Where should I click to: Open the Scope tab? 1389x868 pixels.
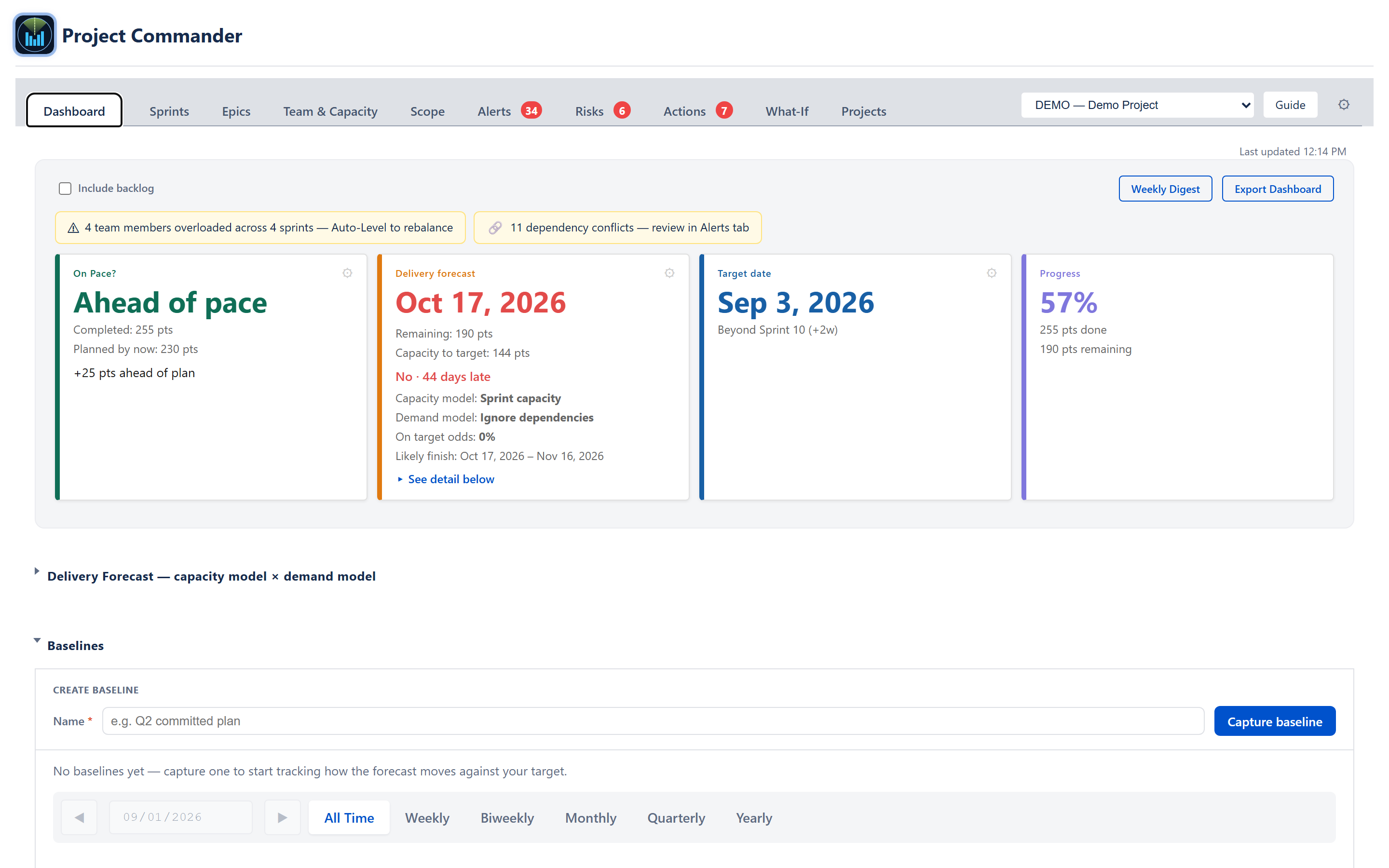coord(427,111)
